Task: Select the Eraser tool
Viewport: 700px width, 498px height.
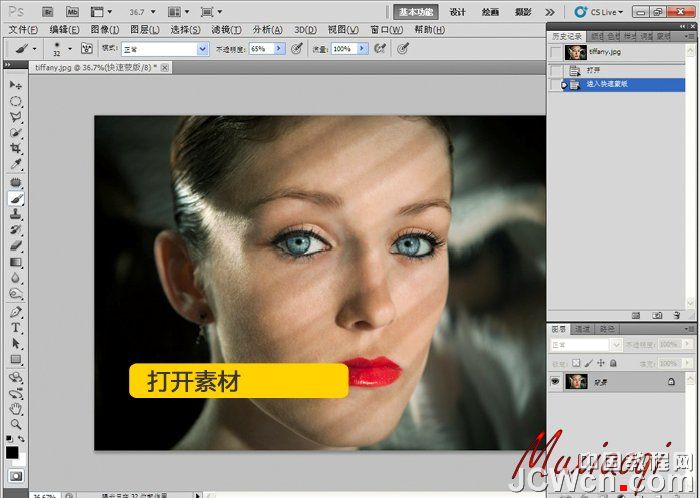Action: pyautogui.click(x=16, y=245)
